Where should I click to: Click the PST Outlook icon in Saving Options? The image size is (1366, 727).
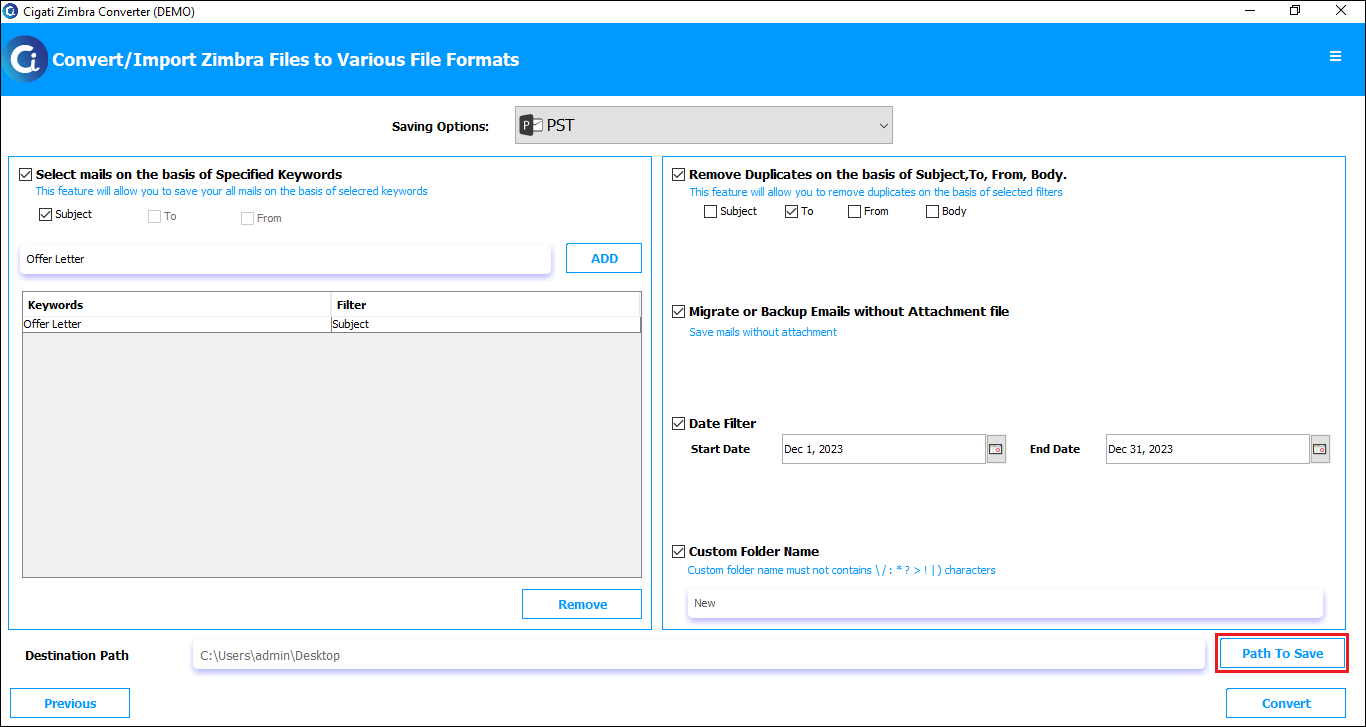531,126
